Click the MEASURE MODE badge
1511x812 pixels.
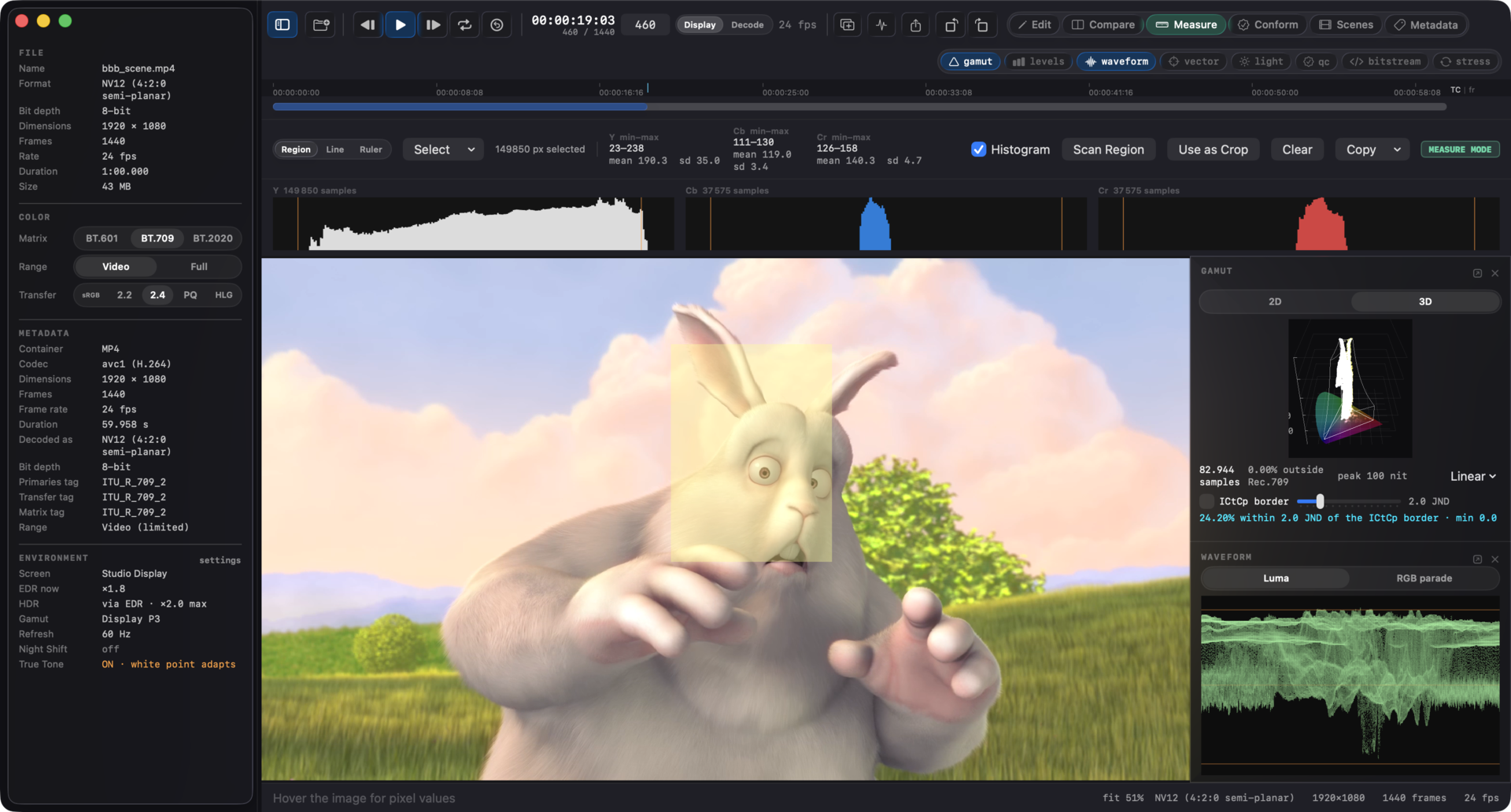pos(1460,149)
